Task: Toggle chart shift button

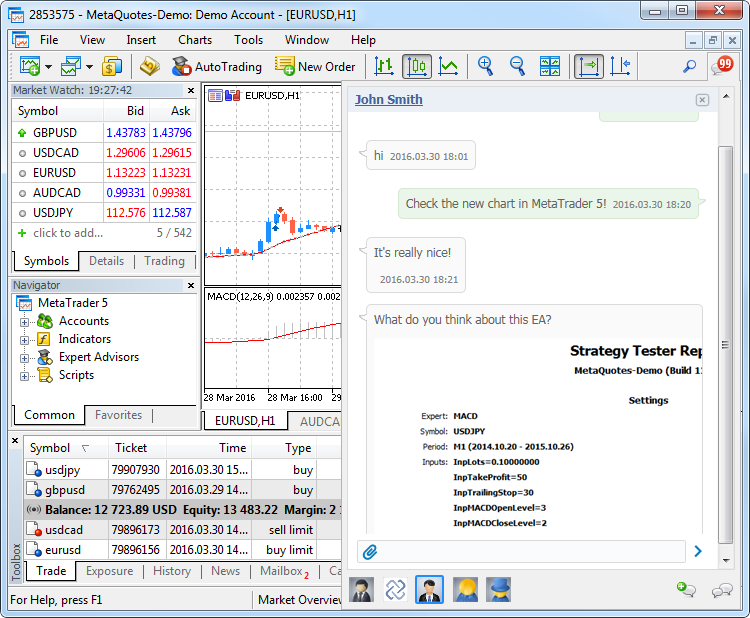Action: (x=620, y=67)
